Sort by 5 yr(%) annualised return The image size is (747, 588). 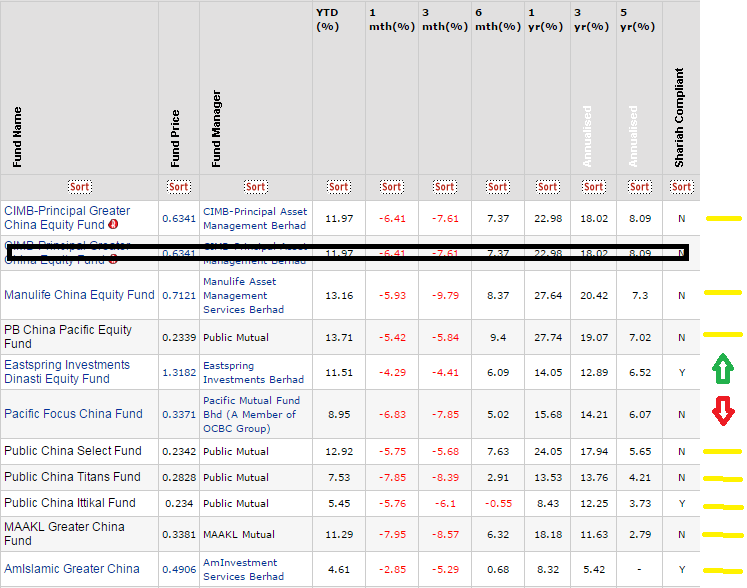pyautogui.click(x=639, y=187)
